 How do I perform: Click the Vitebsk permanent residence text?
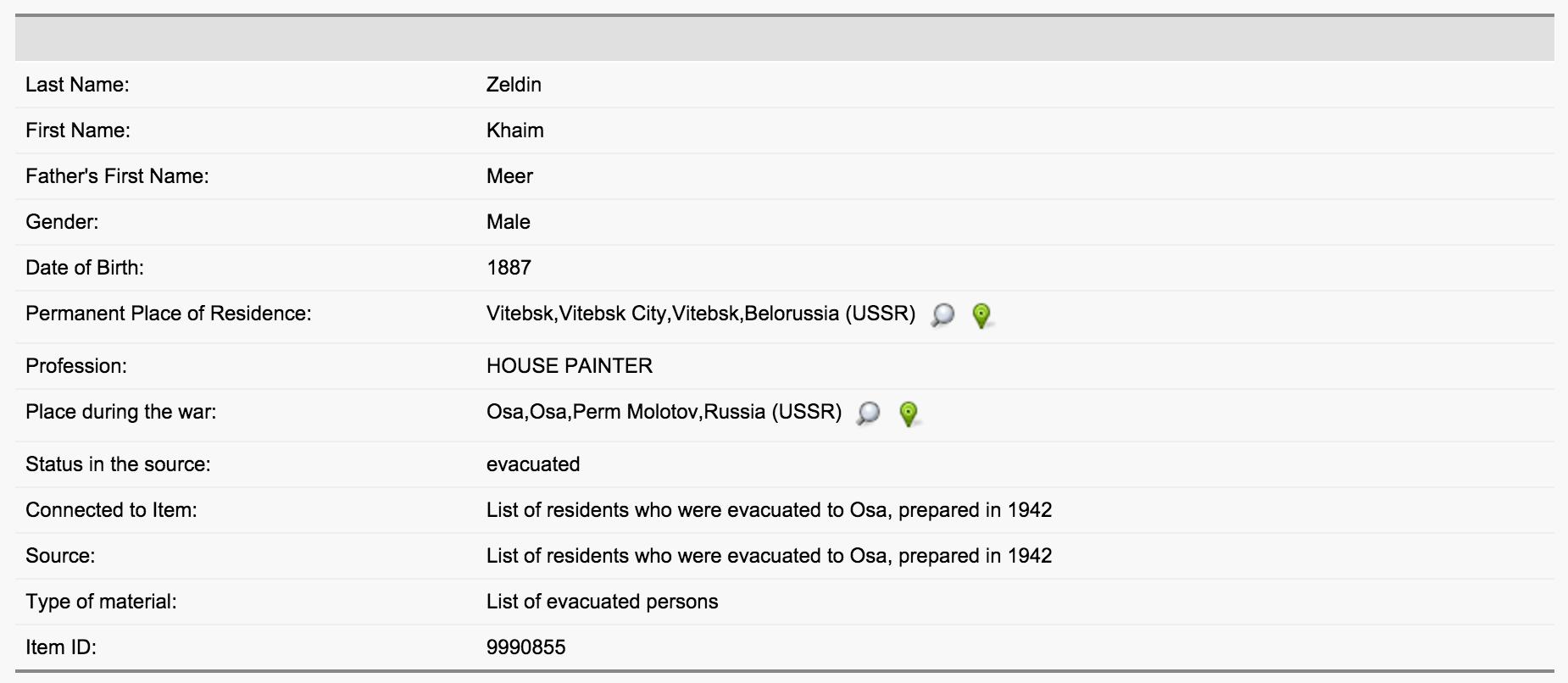[x=700, y=314]
